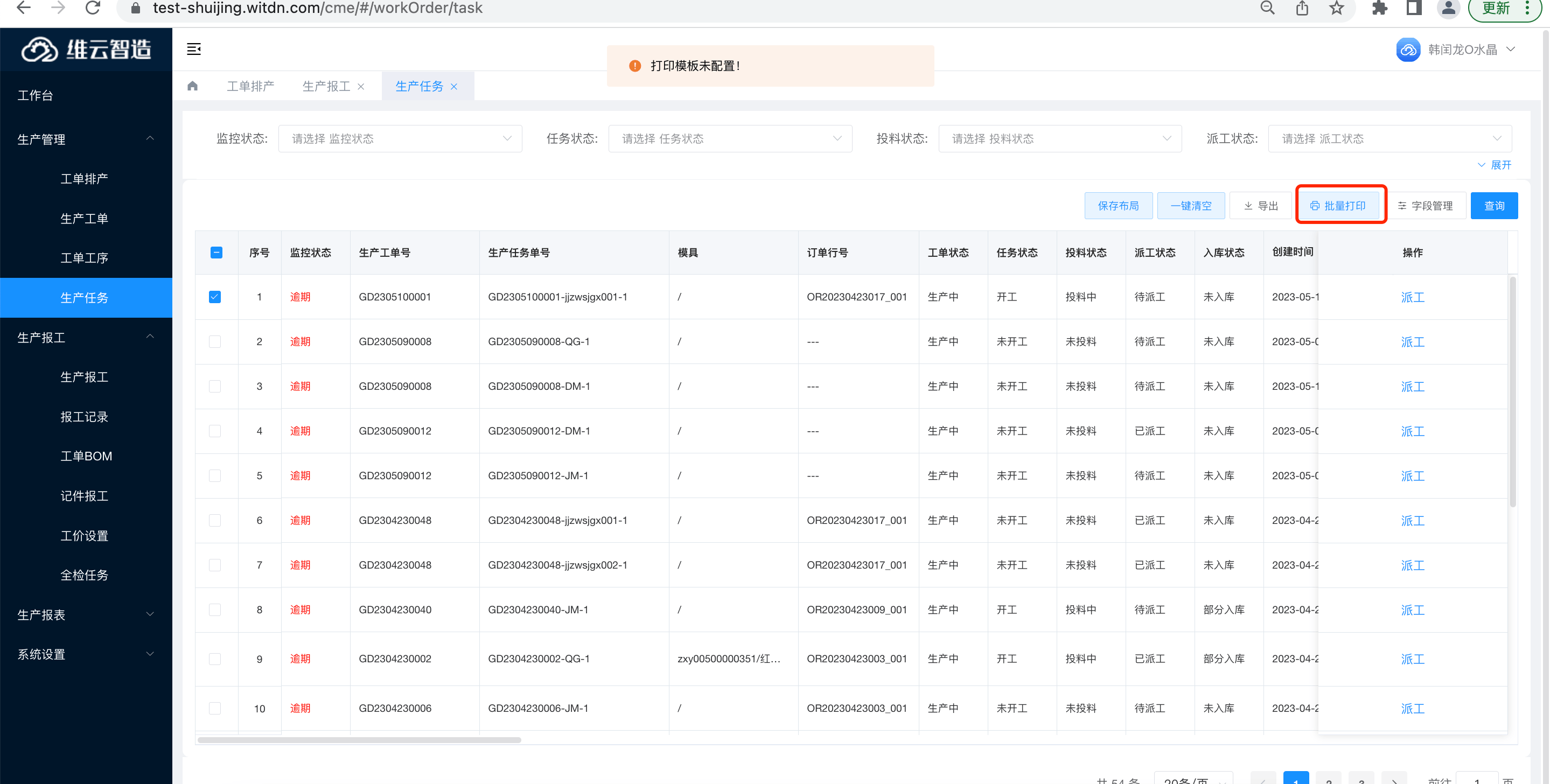
Task: Click the zoom magnifier icon in address bar
Action: pos(1267,8)
